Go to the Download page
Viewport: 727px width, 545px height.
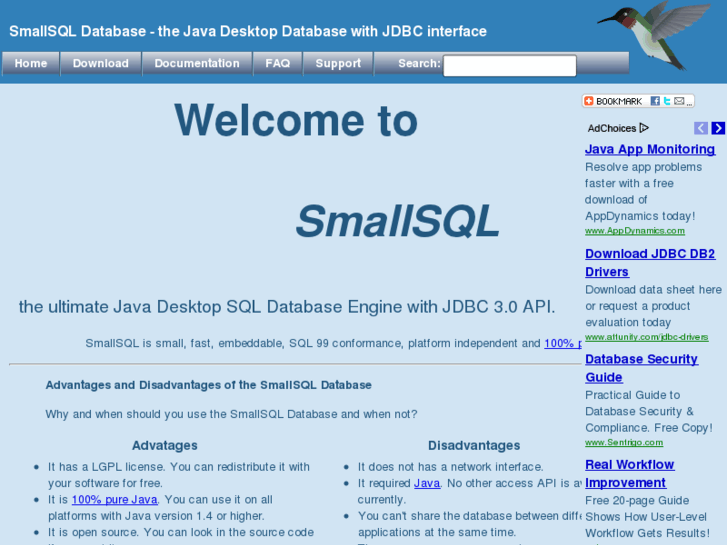[101, 64]
